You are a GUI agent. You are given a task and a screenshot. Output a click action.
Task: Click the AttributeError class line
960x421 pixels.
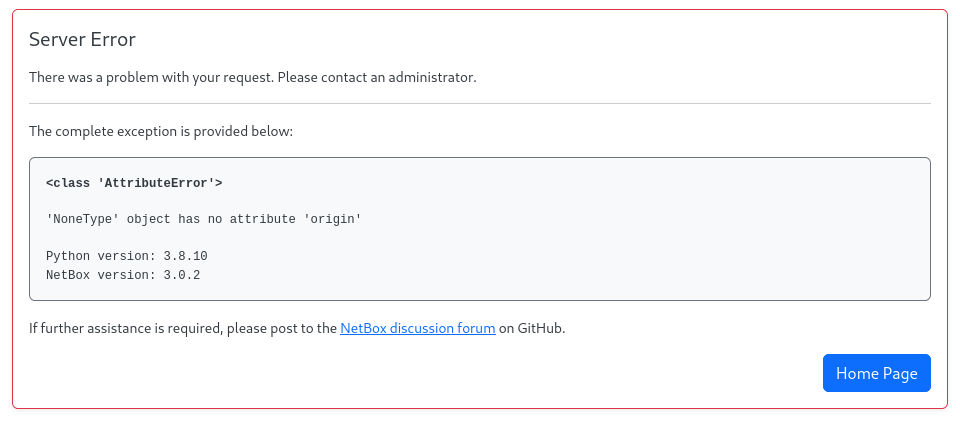(x=134, y=183)
